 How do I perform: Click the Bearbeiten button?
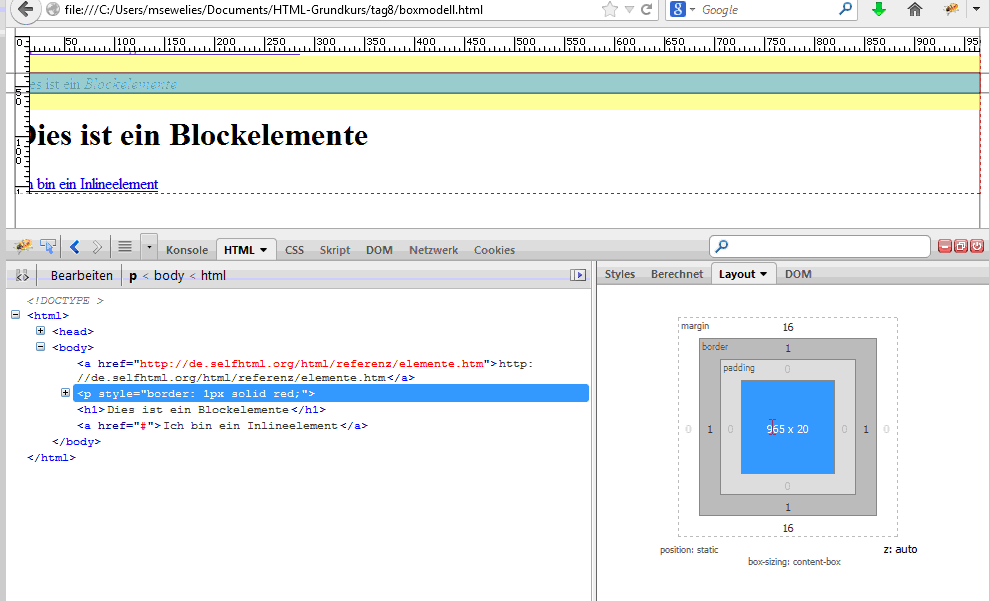click(x=81, y=274)
